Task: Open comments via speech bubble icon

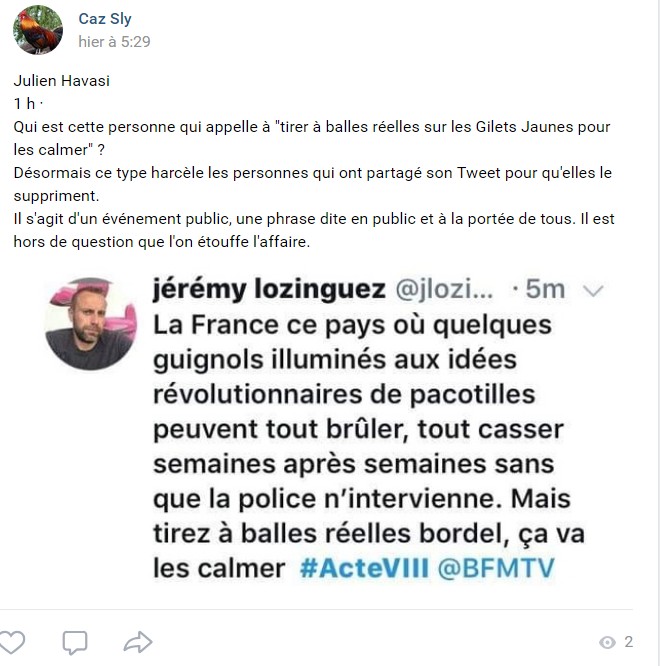Action: click(x=75, y=642)
